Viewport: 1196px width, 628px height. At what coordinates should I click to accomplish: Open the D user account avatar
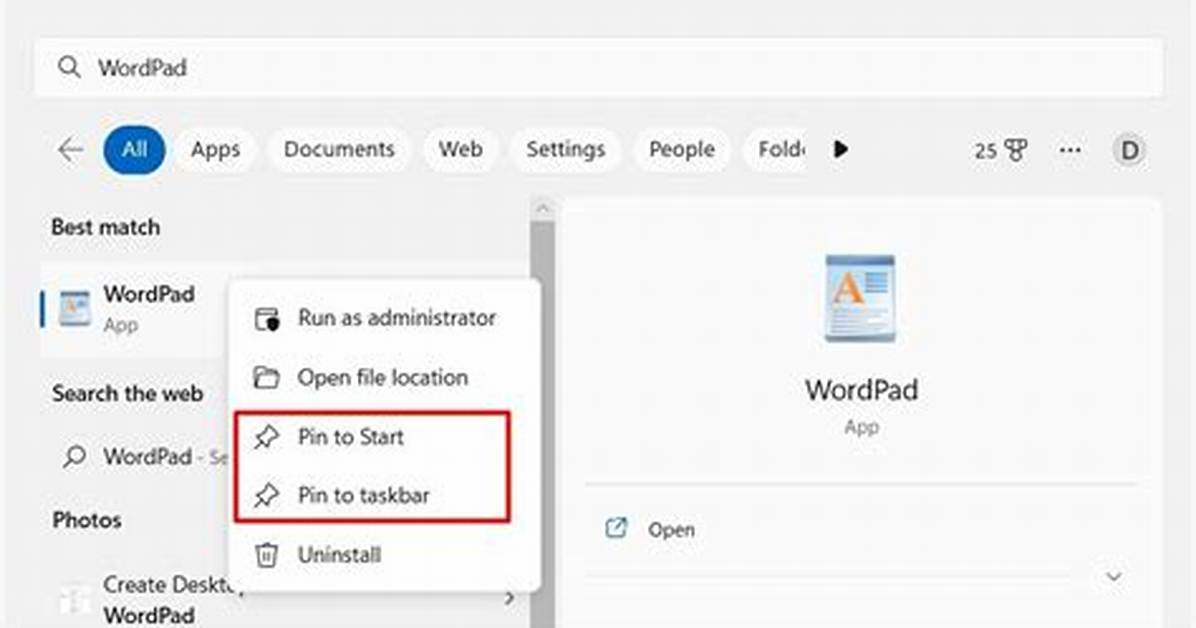[1130, 150]
